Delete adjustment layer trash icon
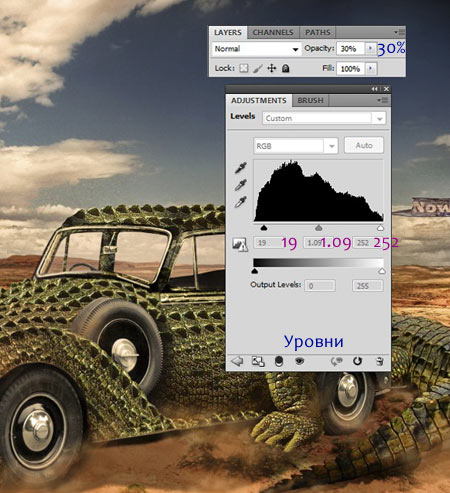Viewport: 450px width, 493px height. point(380,361)
